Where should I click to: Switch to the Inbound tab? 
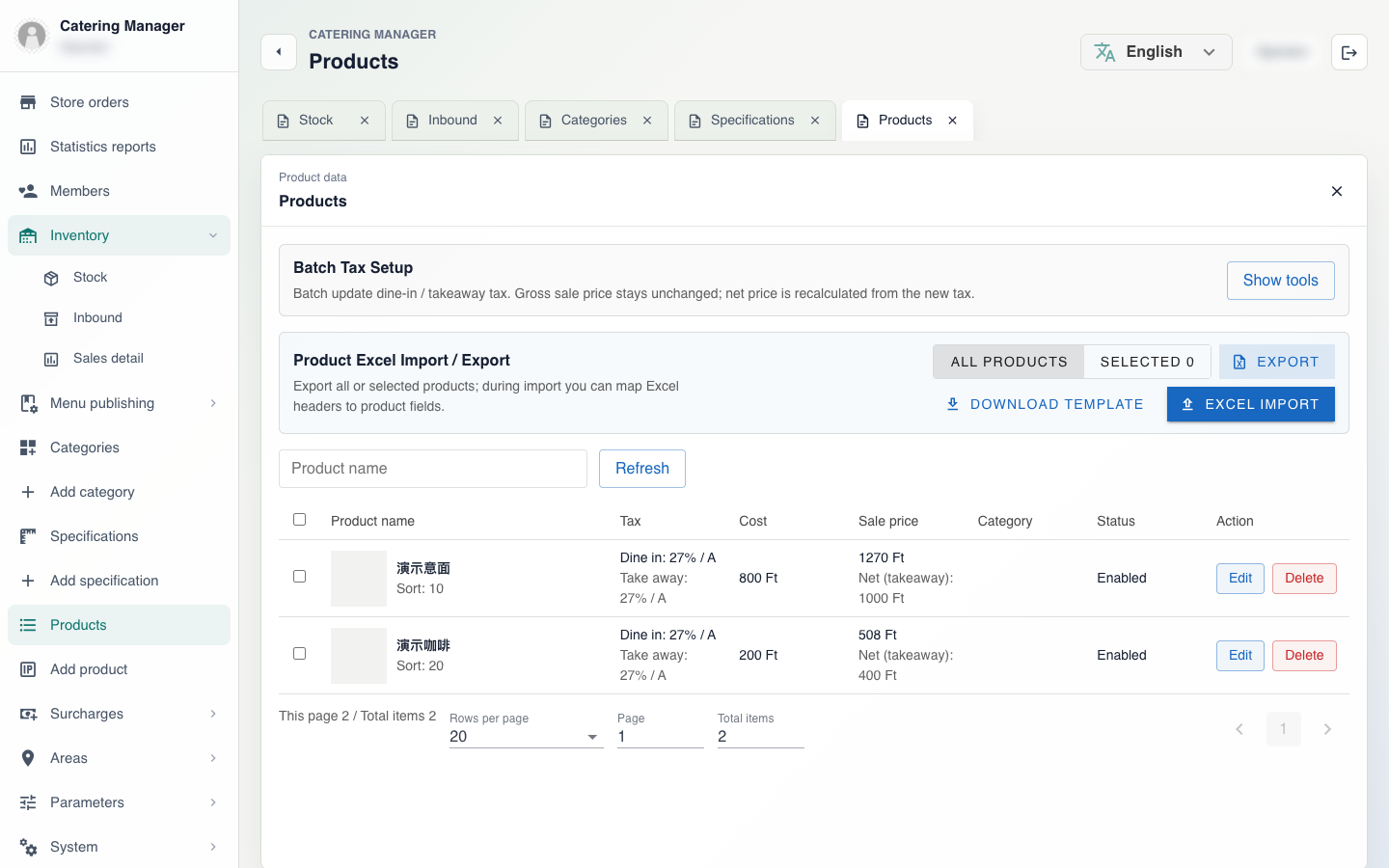tap(454, 121)
